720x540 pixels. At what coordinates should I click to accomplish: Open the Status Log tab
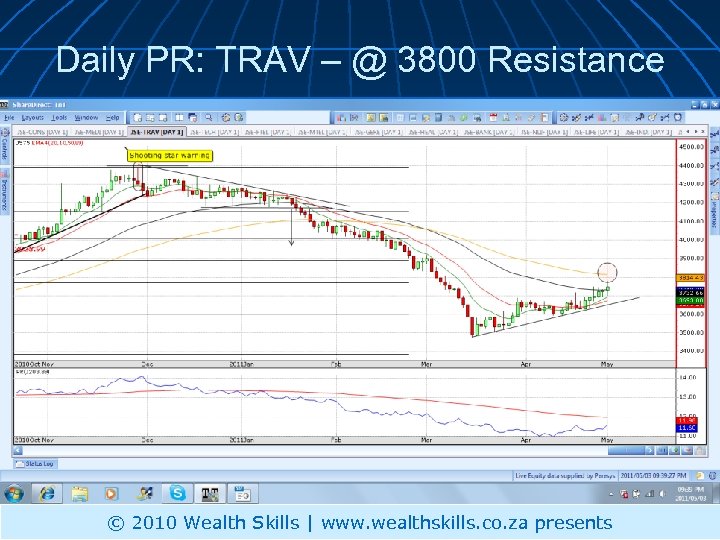[35, 464]
